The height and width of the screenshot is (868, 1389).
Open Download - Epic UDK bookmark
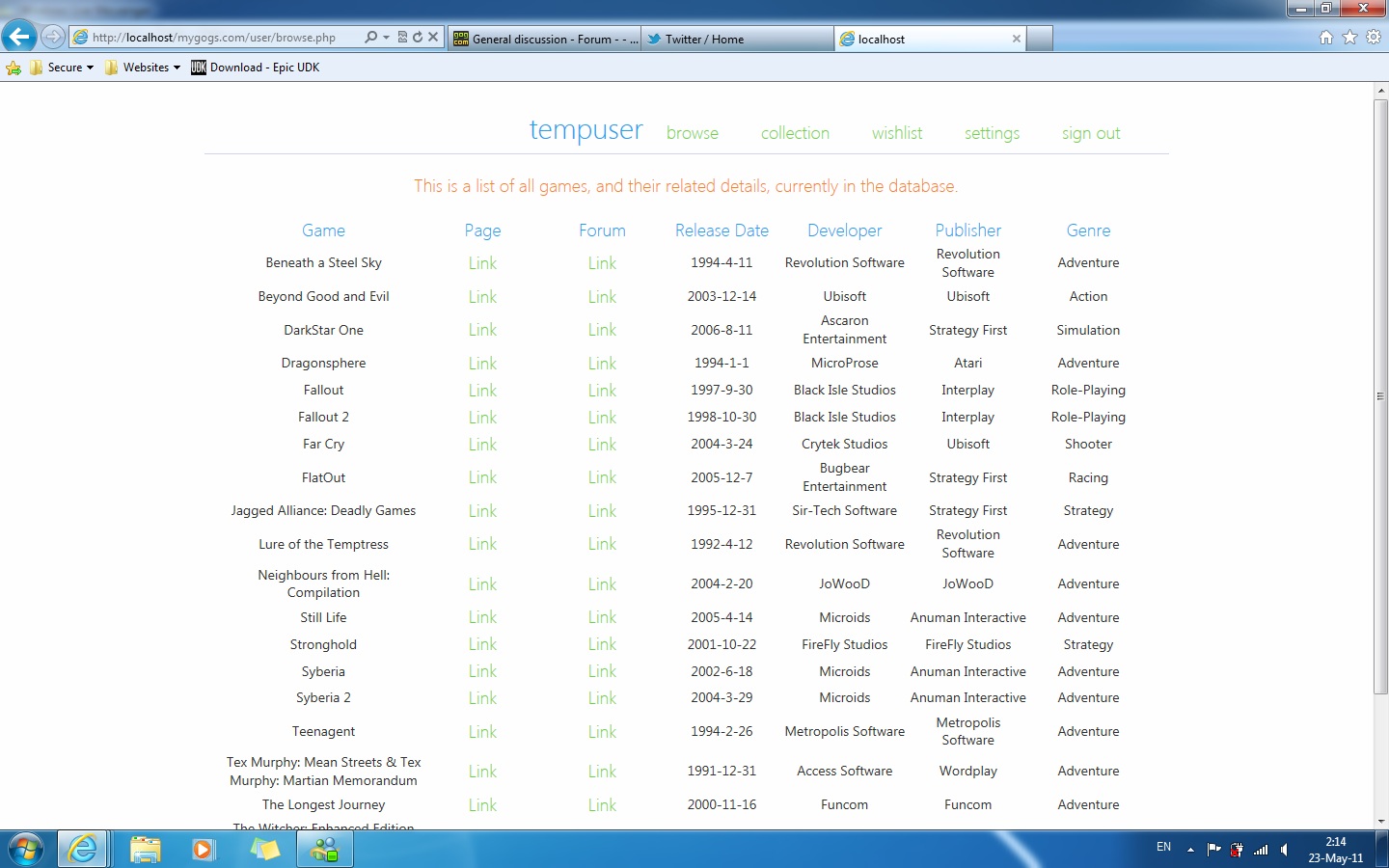pos(256,68)
